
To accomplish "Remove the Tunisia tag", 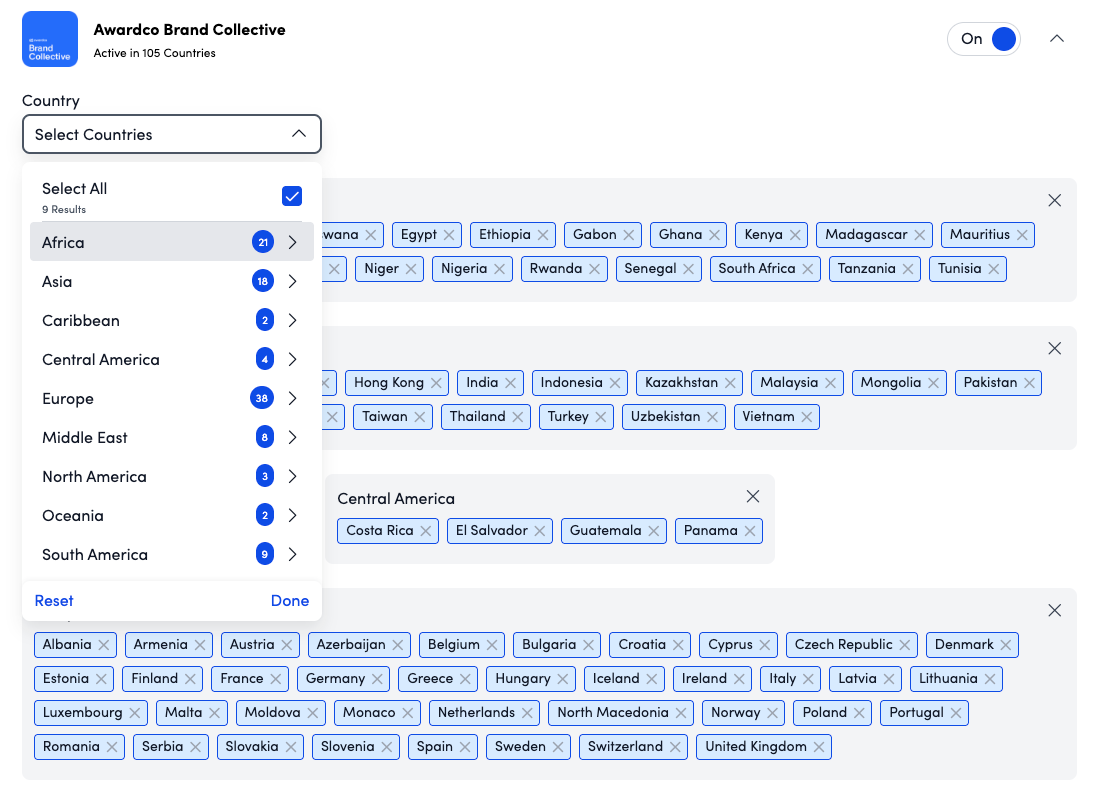I will 994,269.
